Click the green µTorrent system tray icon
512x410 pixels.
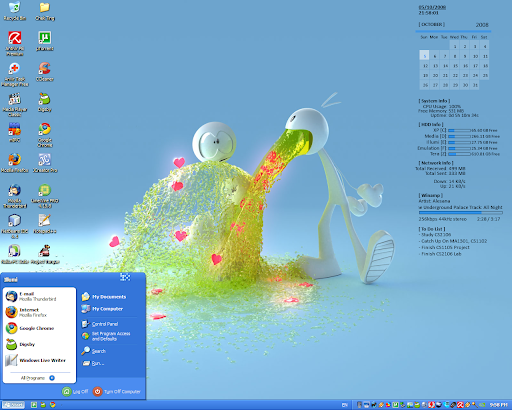click(395, 405)
